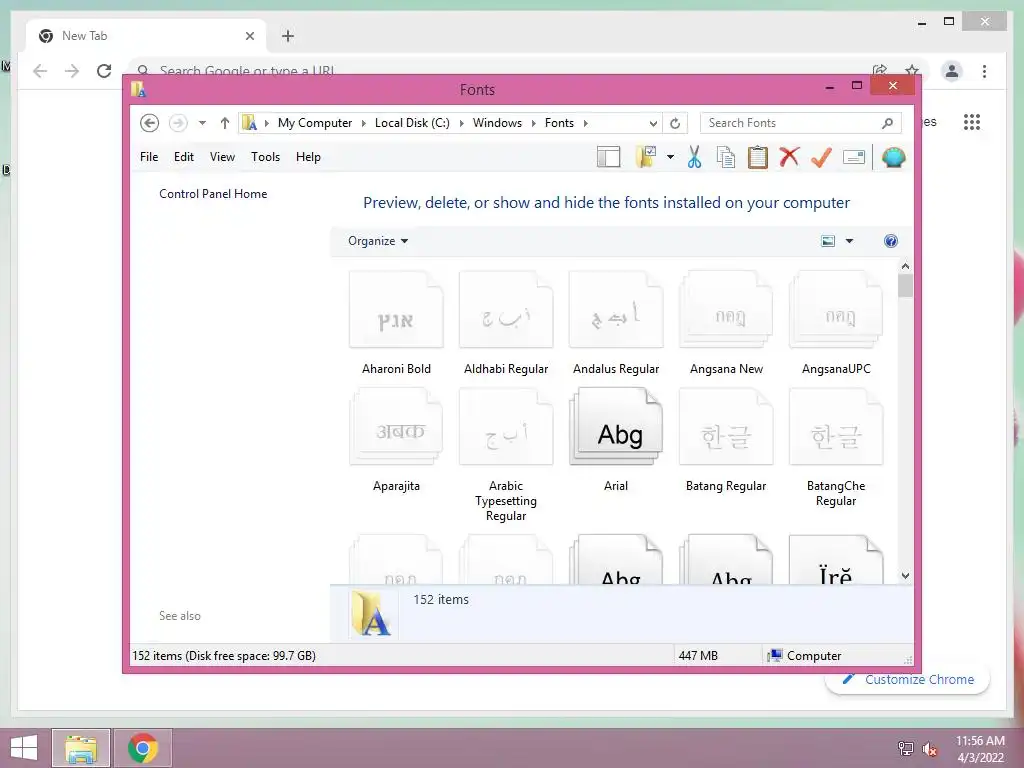Click scroll up arrow in font list

tap(905, 266)
